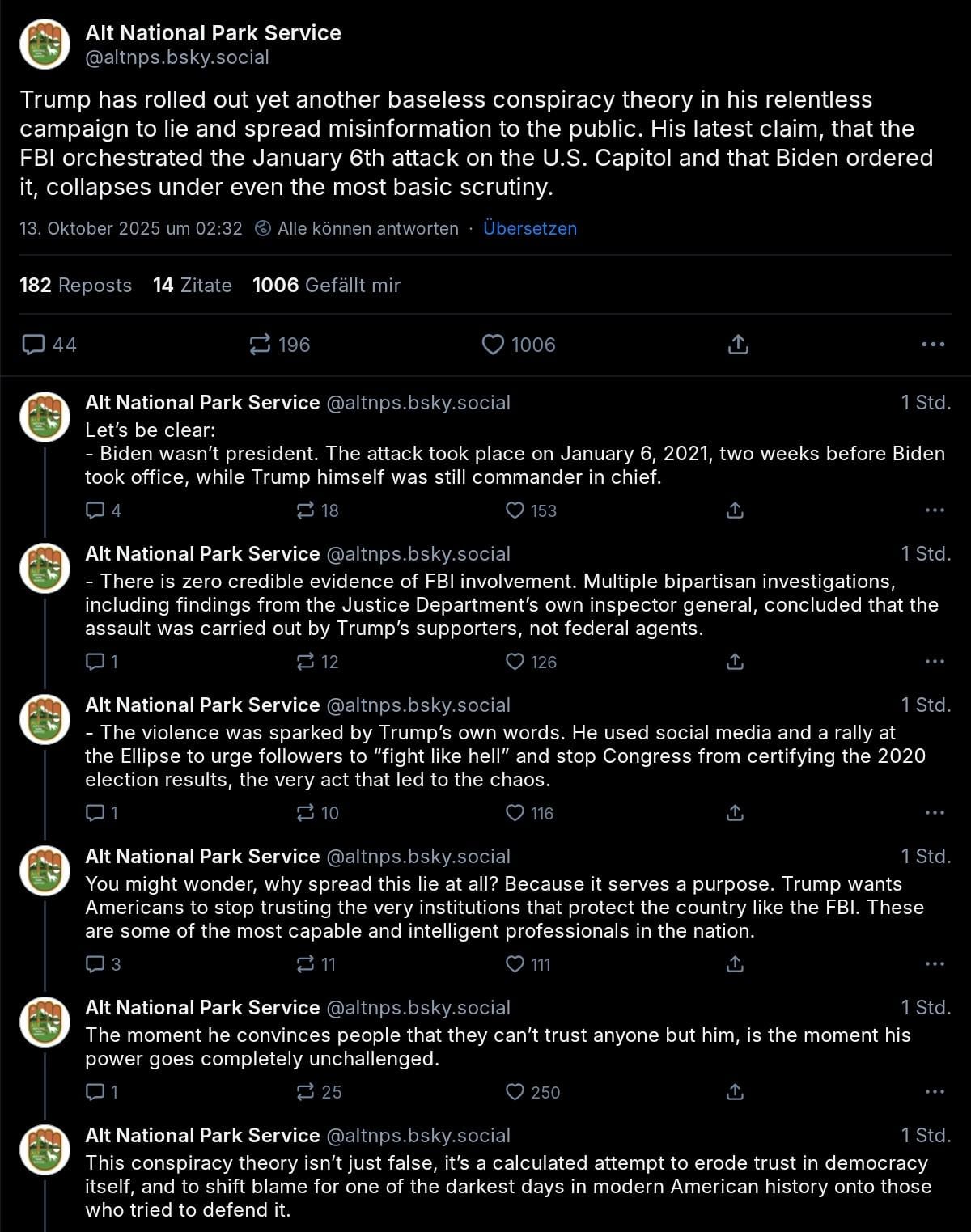View the 182 Reposts list
The width and height of the screenshot is (971, 1232).
[75, 285]
